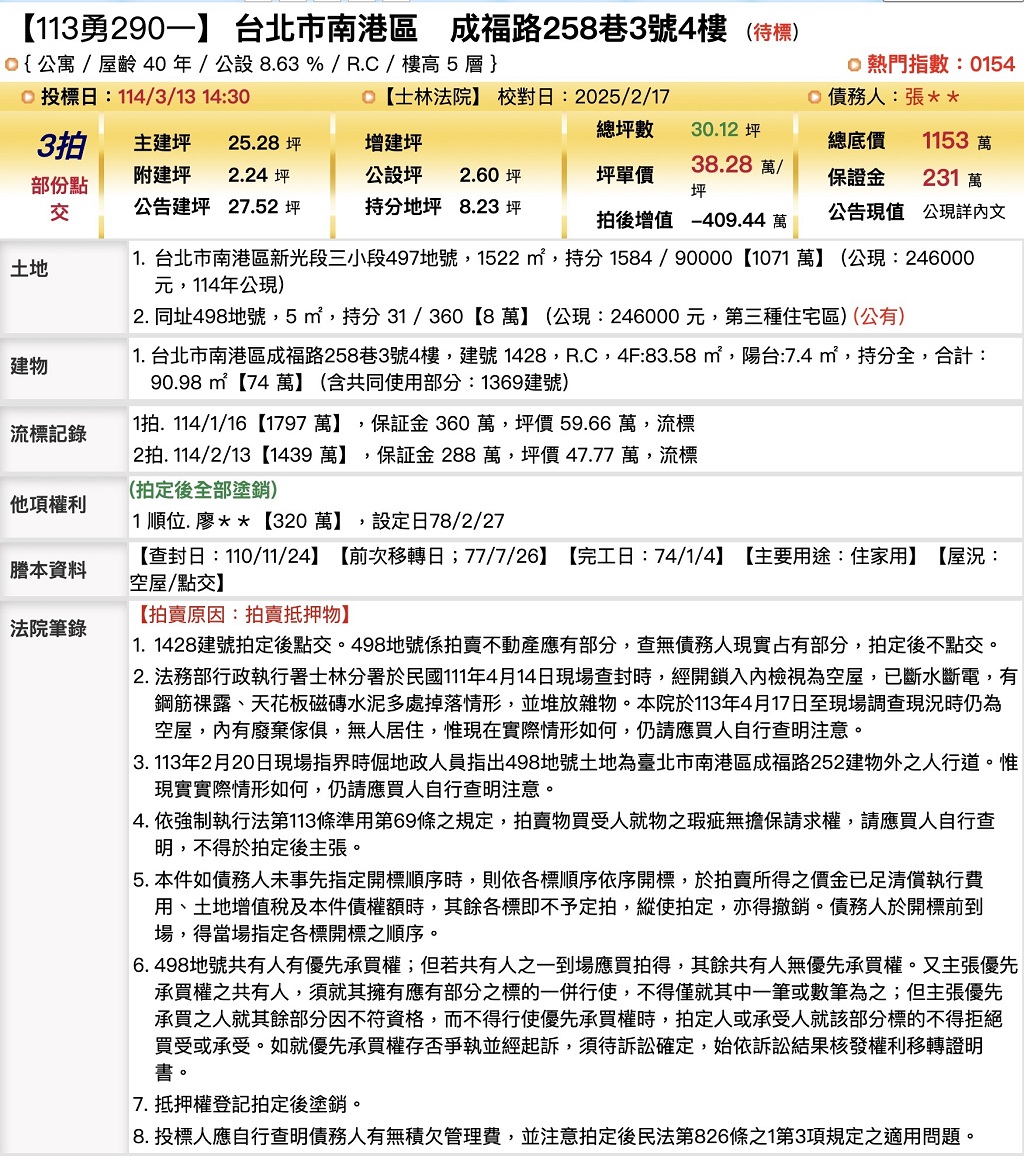Screen dimensions: 1024x1156
Task: Click the red 拍賣原因 heading
Action: click(240, 615)
